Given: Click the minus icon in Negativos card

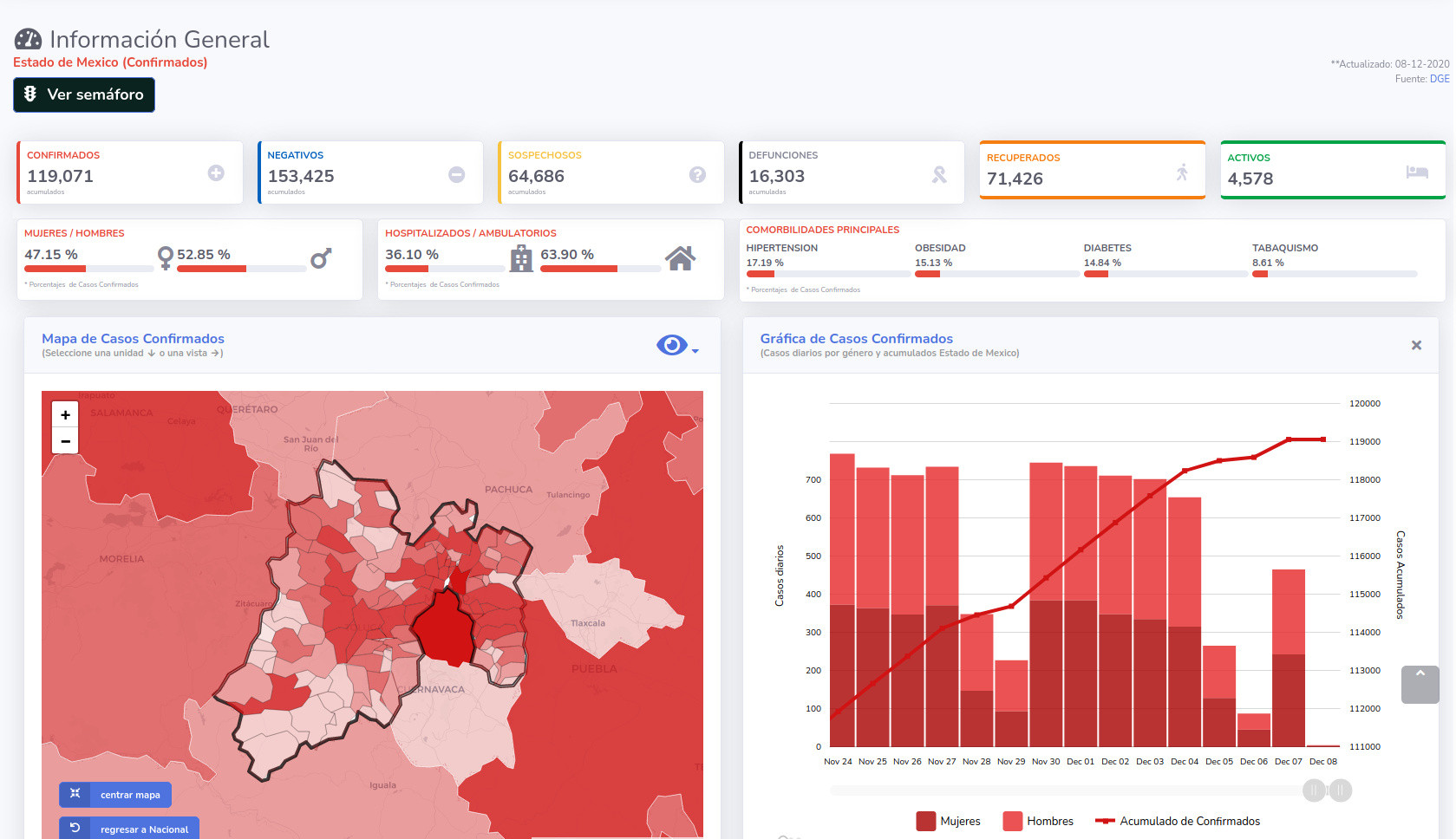Looking at the screenshot, I should [456, 174].
